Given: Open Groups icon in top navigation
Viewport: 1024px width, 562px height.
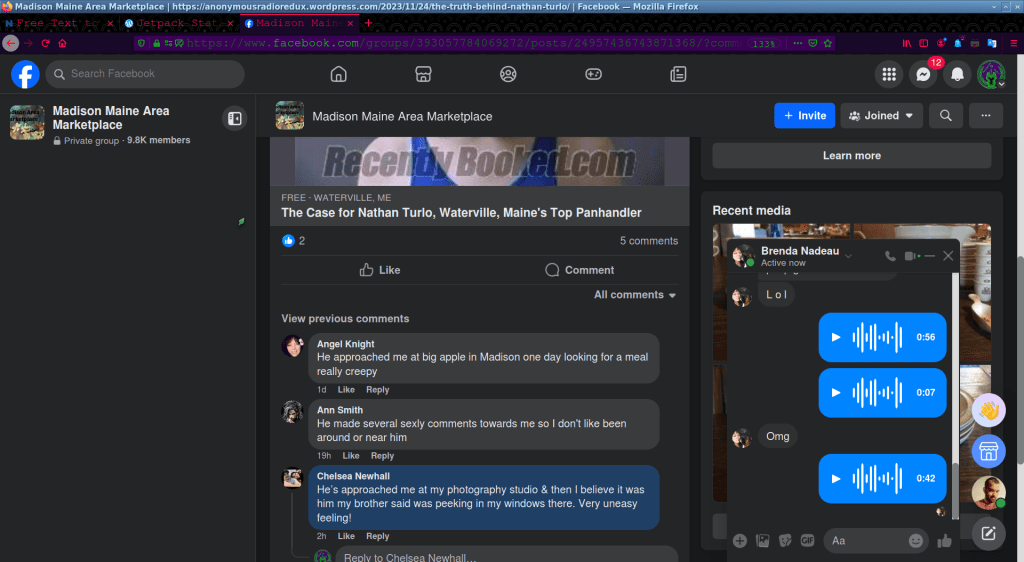Looking at the screenshot, I should [x=508, y=74].
